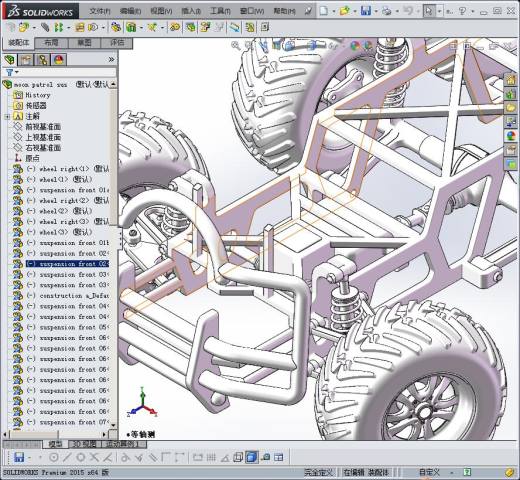520x480 pixels.
Task: Expand the 注解 annotations tree node
Action: (x=7, y=116)
